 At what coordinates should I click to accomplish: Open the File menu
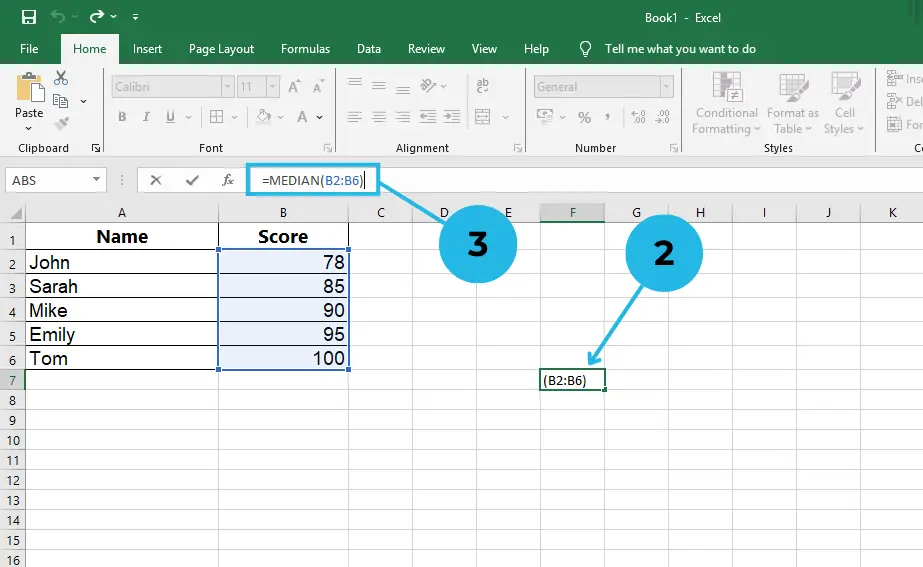point(29,49)
